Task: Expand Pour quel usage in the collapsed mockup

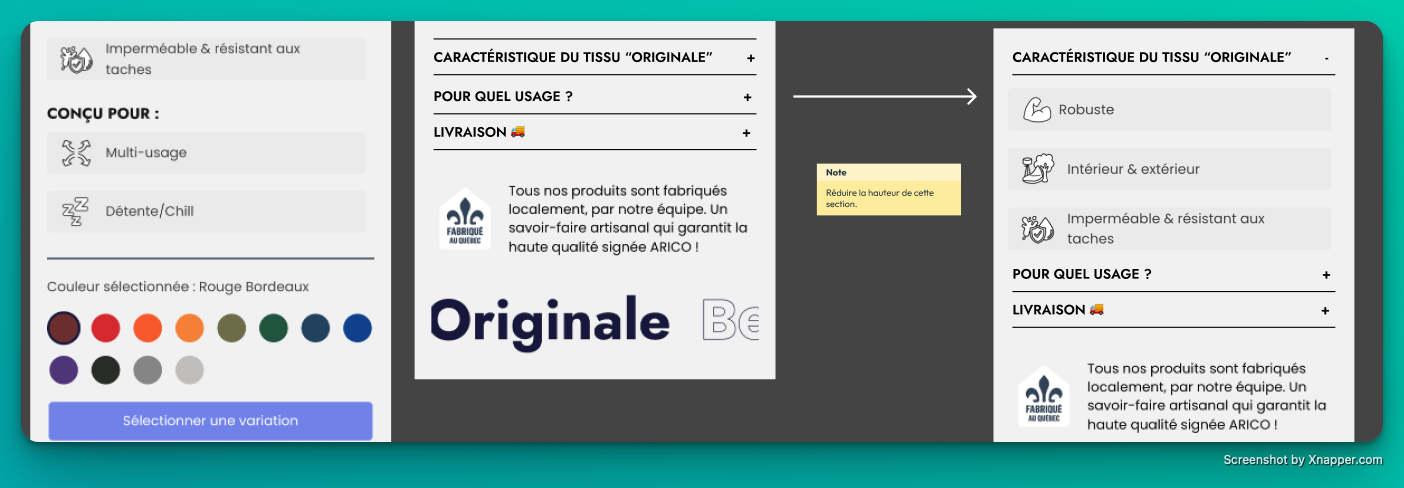Action: point(747,97)
